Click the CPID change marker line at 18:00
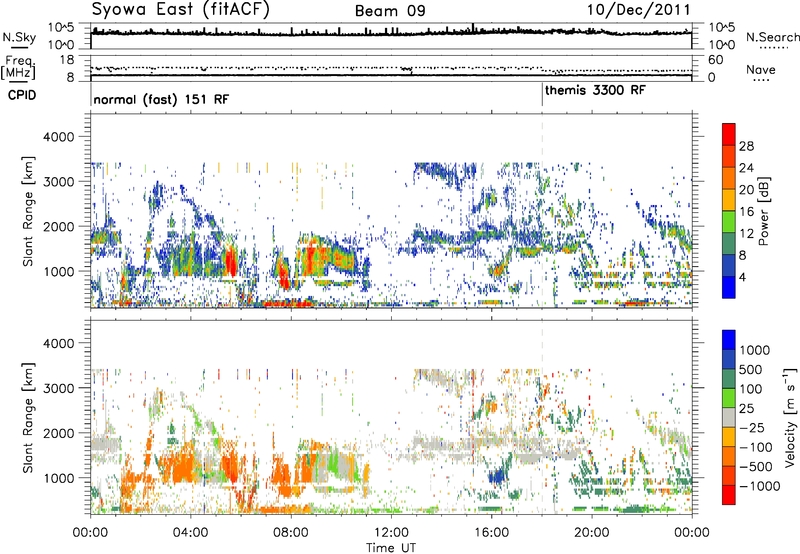The image size is (800, 554). coord(542,94)
